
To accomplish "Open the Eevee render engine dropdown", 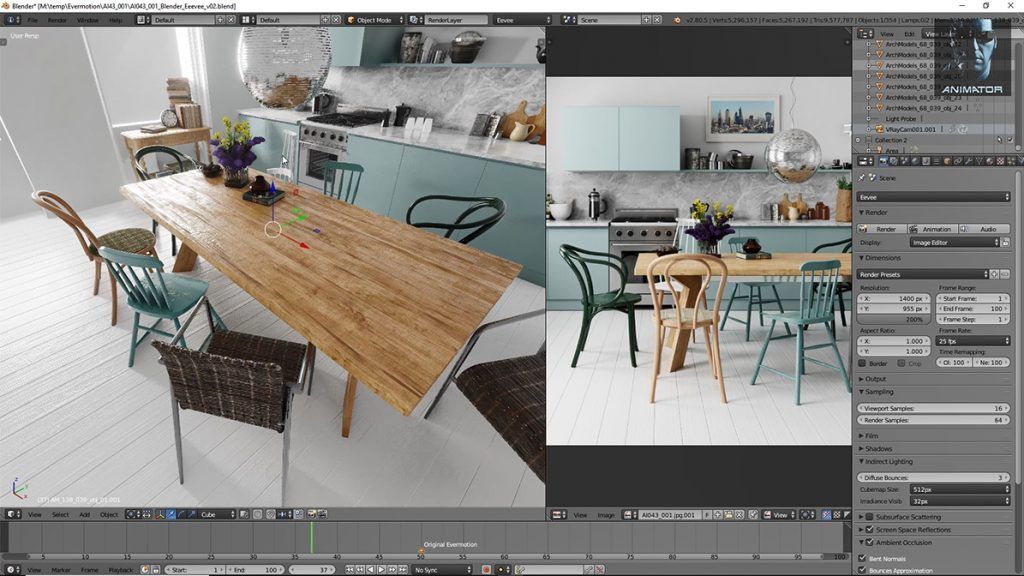I will click(934, 197).
